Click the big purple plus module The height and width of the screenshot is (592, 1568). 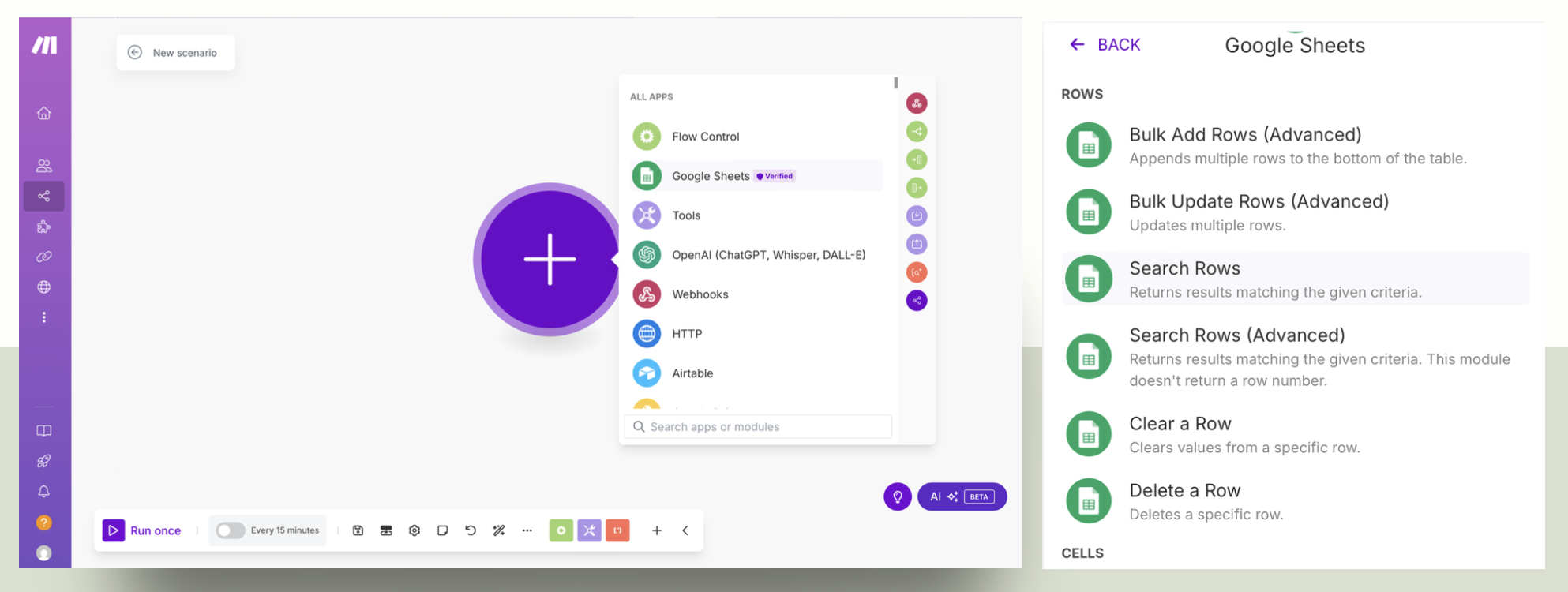(550, 259)
